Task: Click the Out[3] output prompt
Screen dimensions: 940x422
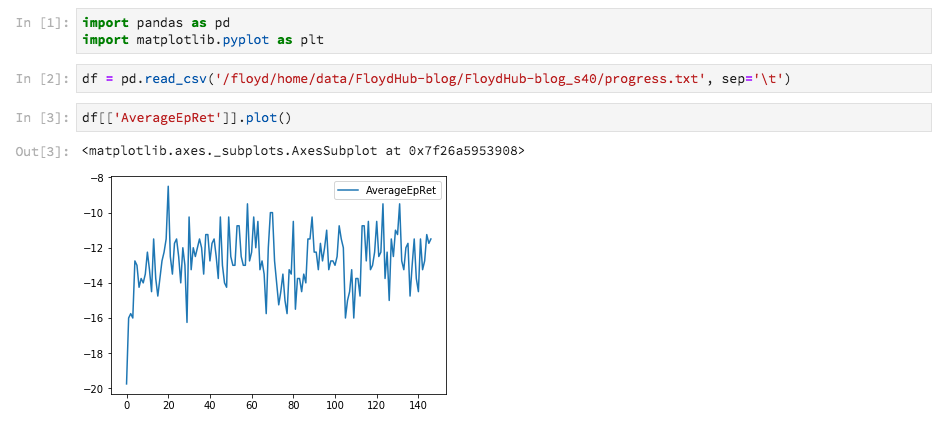Action: coord(42,152)
